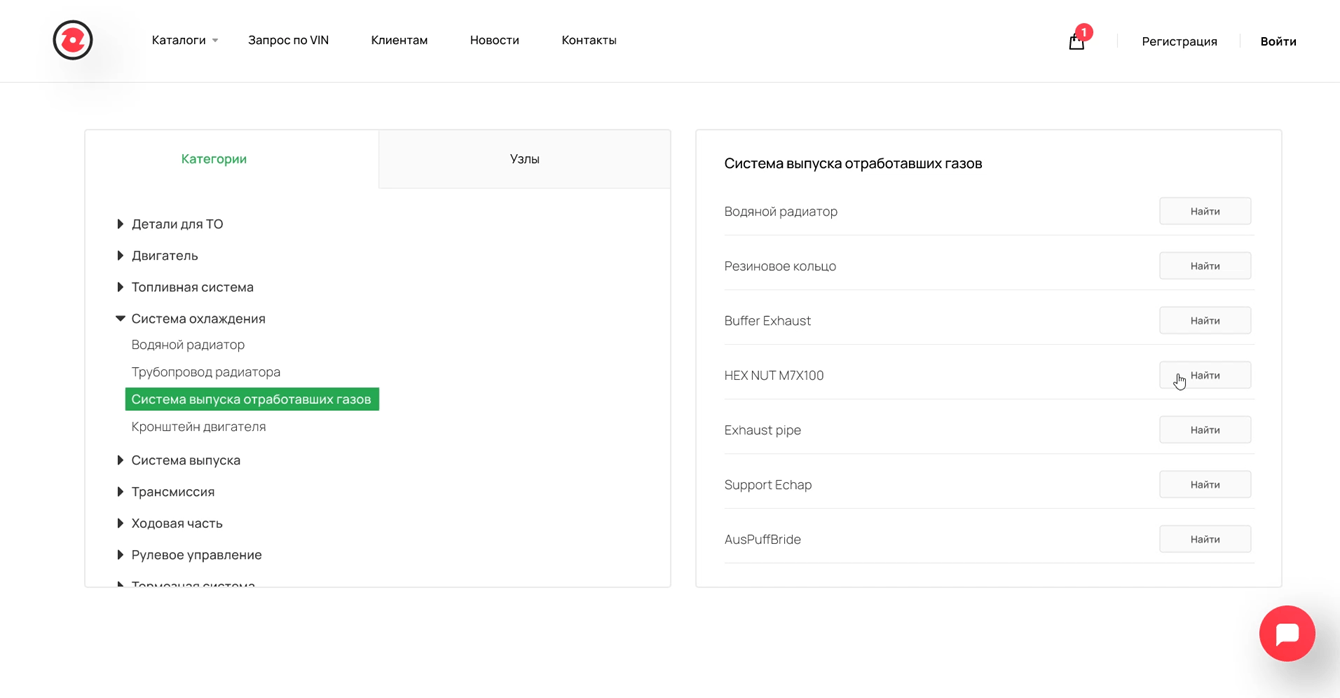Click Найти next to HEX NUT M7X100
The width and height of the screenshot is (1340, 698).
(x=1204, y=375)
